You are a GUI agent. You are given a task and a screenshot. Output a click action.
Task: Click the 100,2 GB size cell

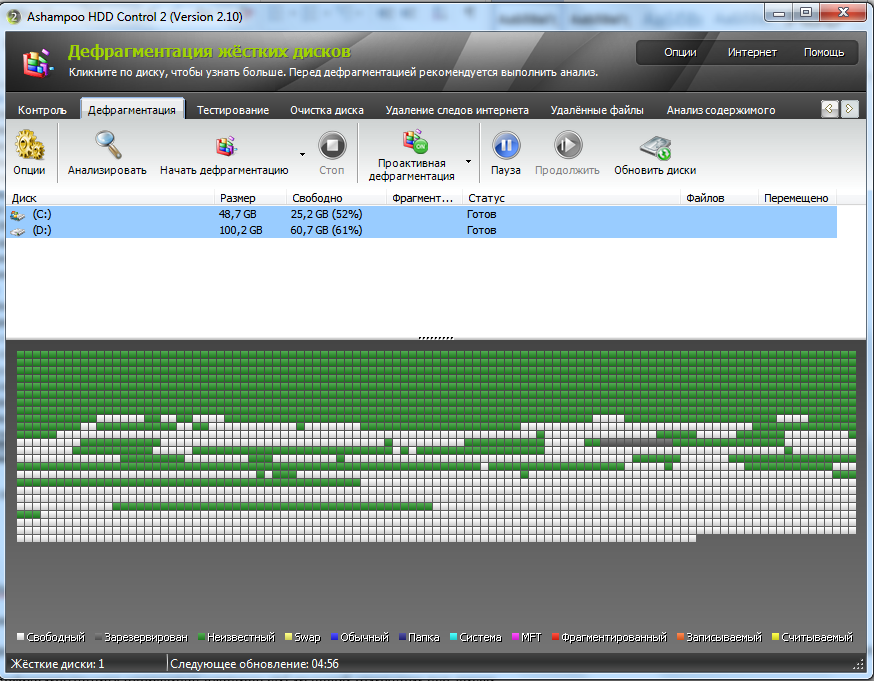click(x=241, y=230)
